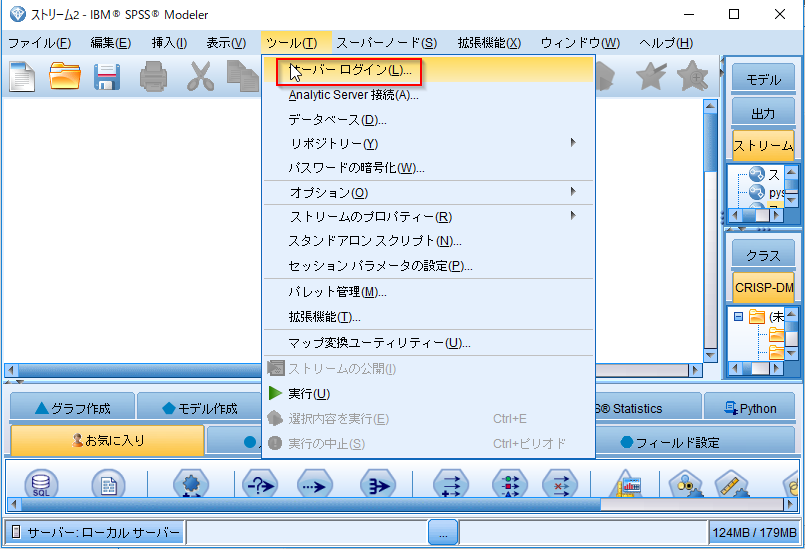This screenshot has height=549, width=805.
Task: Switch to the ストリーム manager tab
Action: pyautogui.click(x=763, y=145)
